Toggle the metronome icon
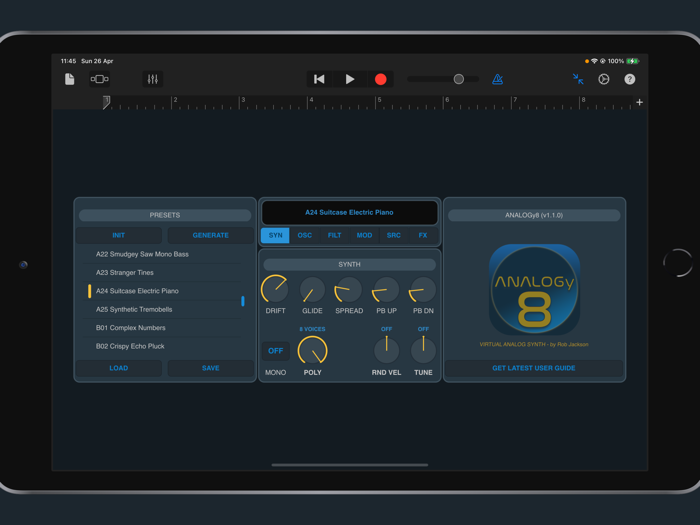Image resolution: width=700 pixels, height=525 pixels. (497, 79)
